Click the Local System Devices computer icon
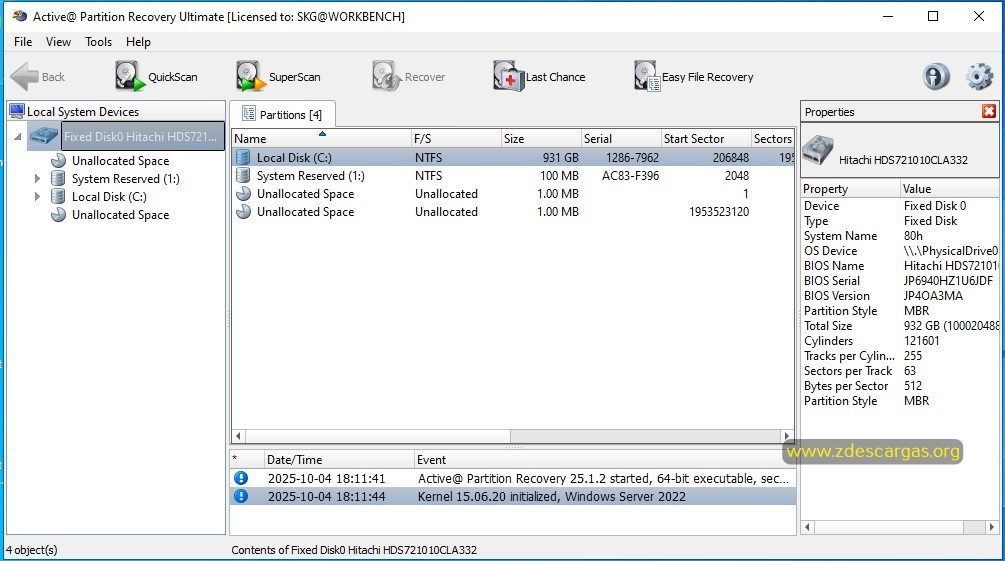This screenshot has height=561, width=1005. pos(17,111)
